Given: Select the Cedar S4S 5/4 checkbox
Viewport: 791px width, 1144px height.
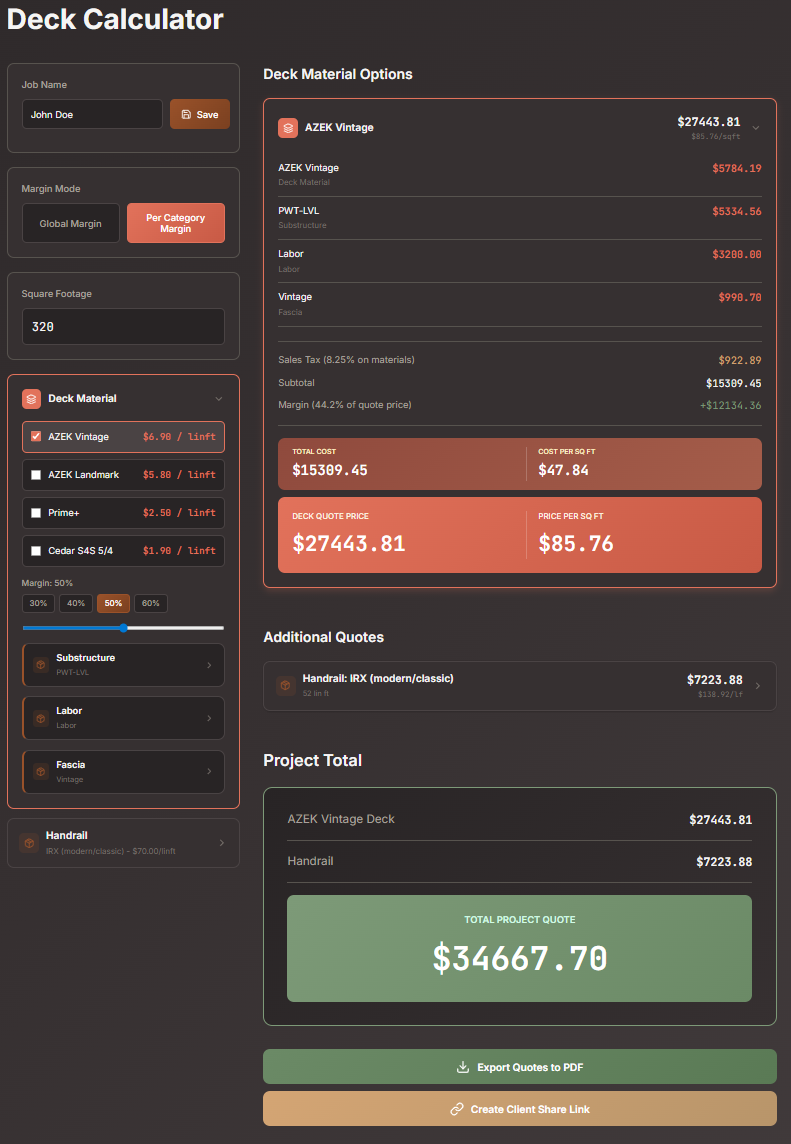Looking at the screenshot, I should [36, 551].
